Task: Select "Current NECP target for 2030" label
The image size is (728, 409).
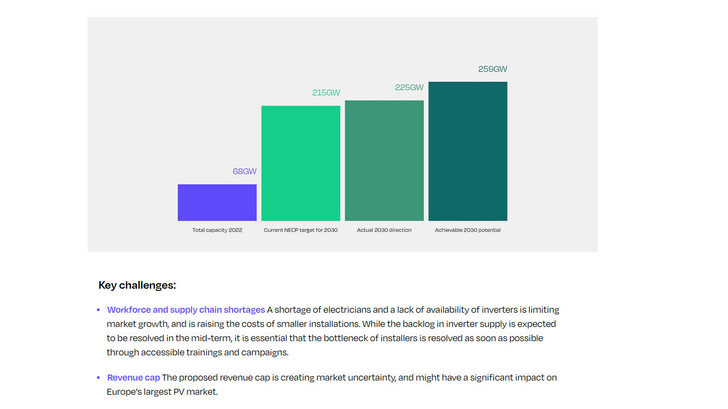Action: pos(300,230)
